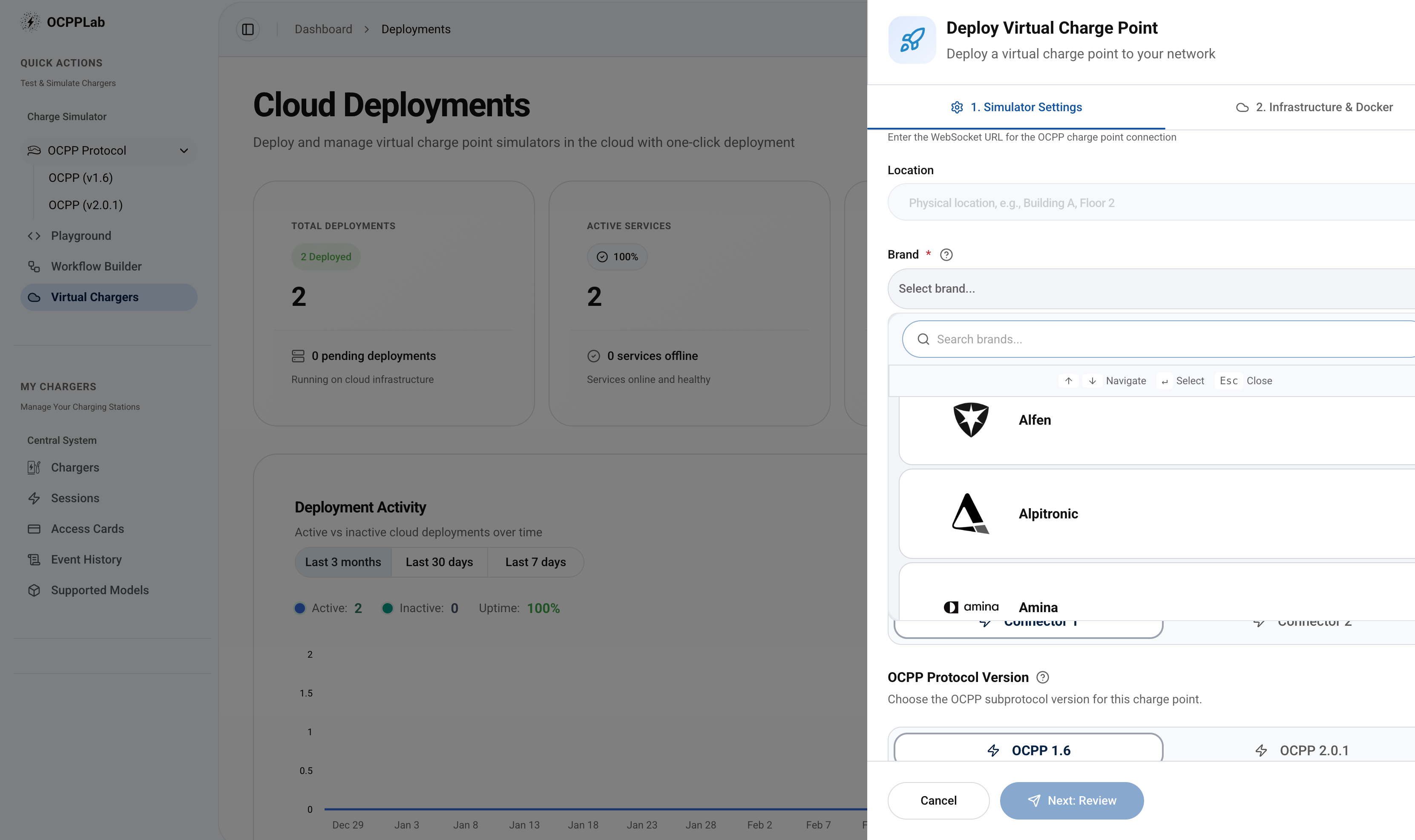
Task: Switch chart range to Last 30 days
Action: coord(439,562)
